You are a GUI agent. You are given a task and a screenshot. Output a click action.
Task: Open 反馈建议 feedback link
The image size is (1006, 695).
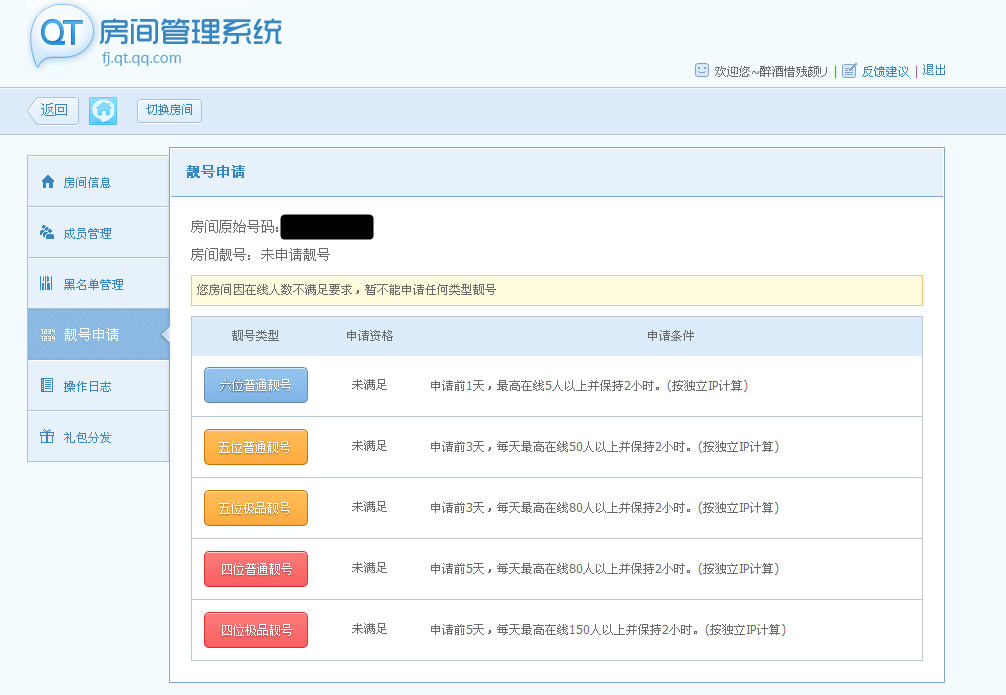pyautogui.click(x=885, y=71)
